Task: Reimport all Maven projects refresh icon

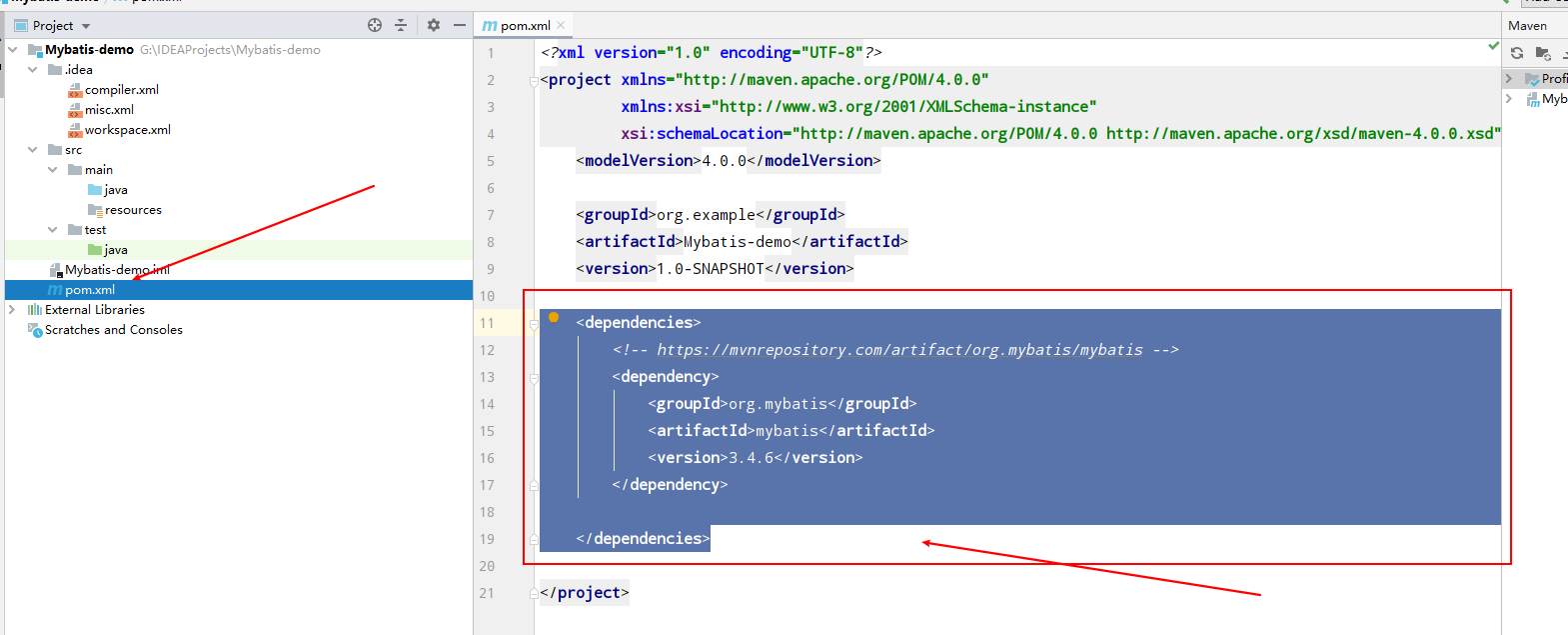Action: click(x=1517, y=53)
